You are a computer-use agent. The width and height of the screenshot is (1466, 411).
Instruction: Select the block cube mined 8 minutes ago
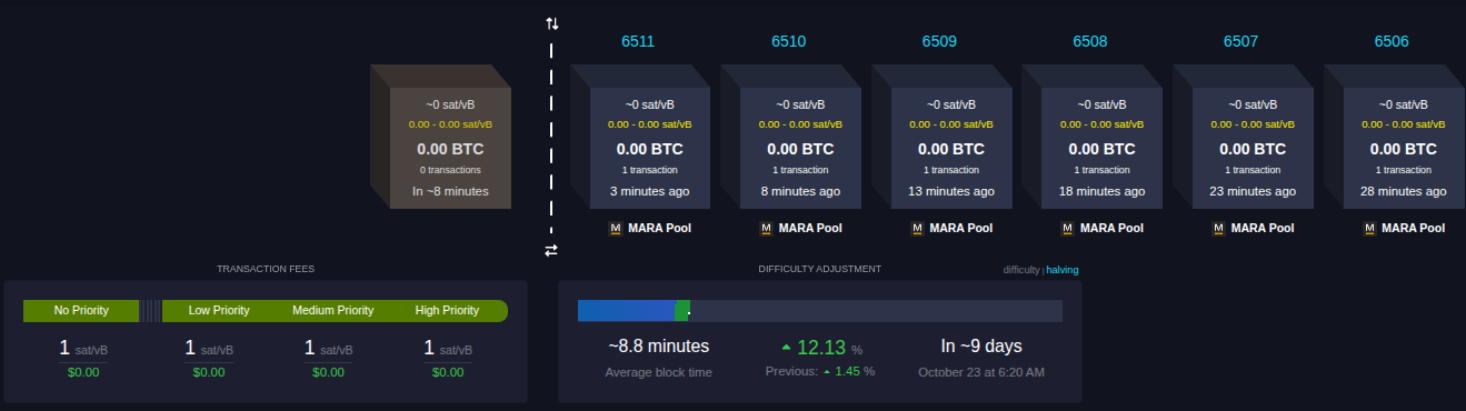click(800, 147)
